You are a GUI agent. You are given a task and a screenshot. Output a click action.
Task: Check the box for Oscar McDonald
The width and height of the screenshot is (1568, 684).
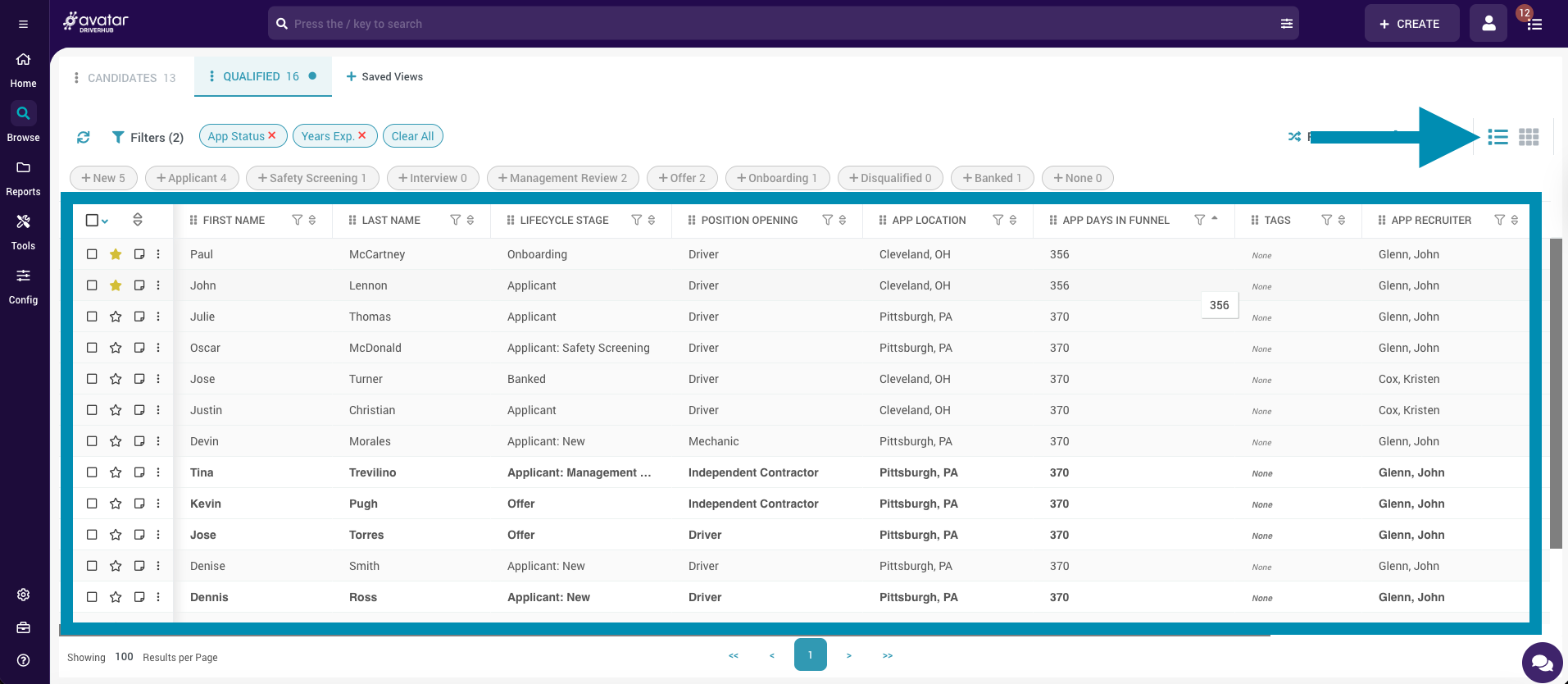[92, 348]
